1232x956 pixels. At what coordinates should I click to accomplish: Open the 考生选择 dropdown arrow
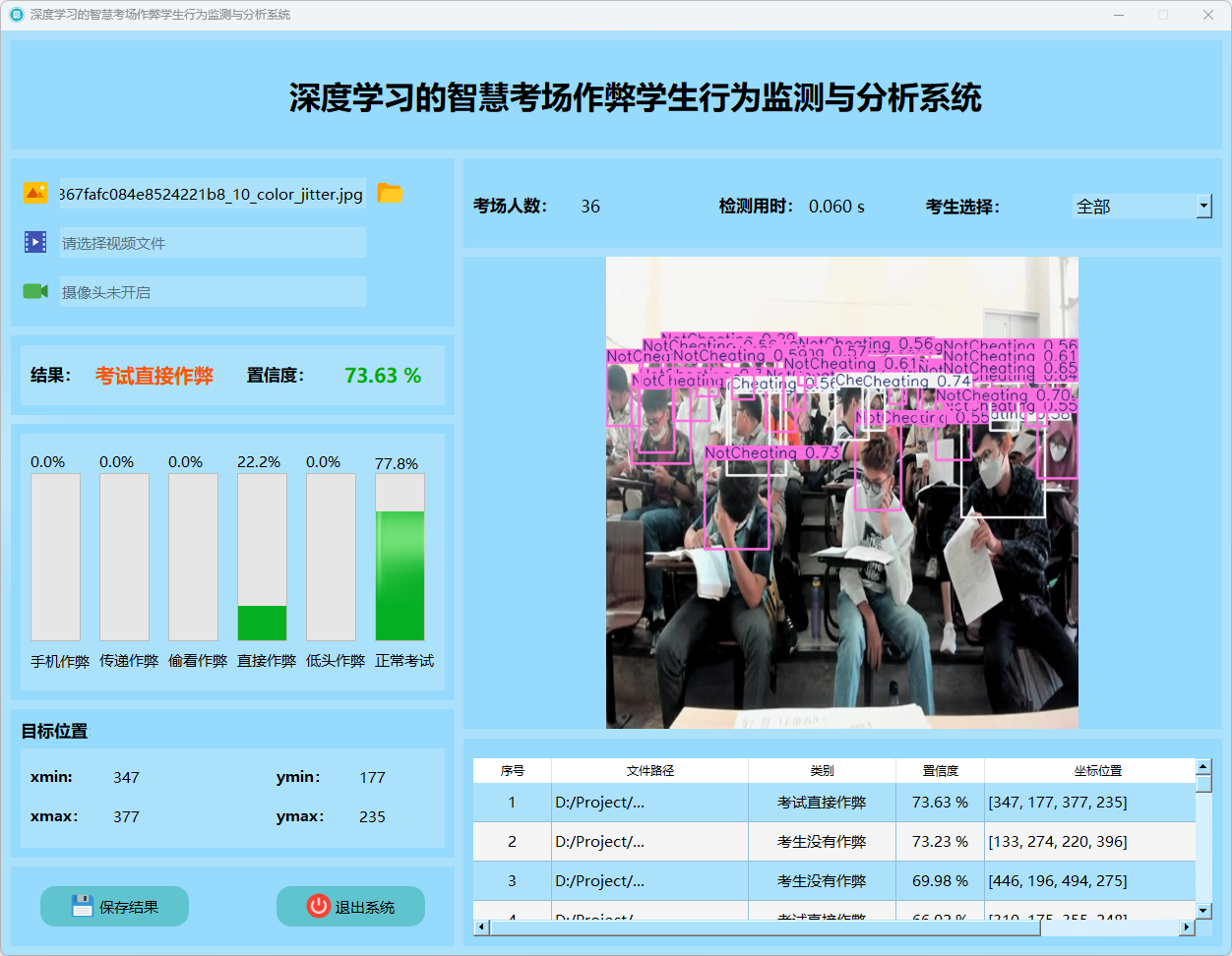point(1203,207)
